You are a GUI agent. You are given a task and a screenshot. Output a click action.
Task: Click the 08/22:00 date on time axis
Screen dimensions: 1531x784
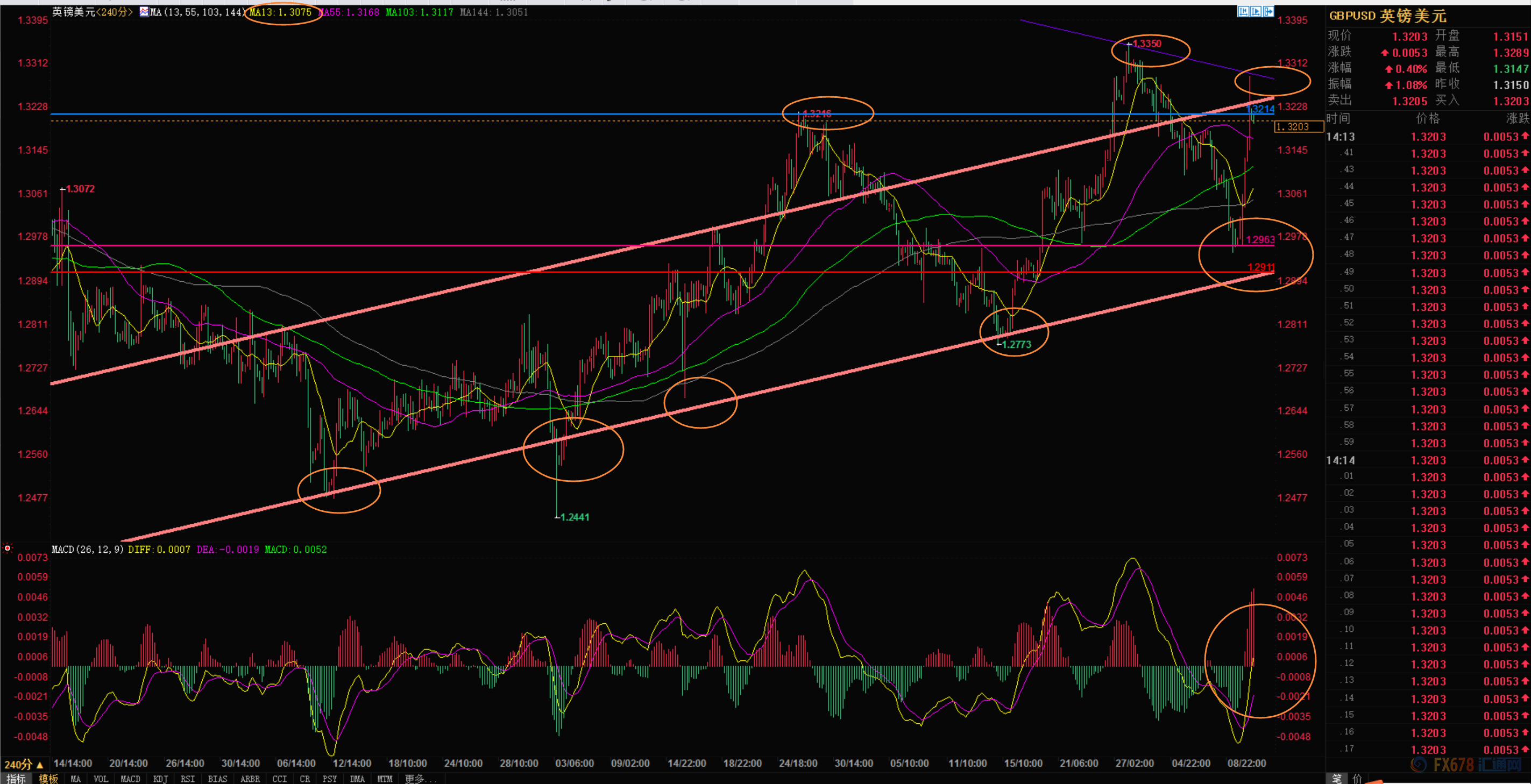point(1246,762)
